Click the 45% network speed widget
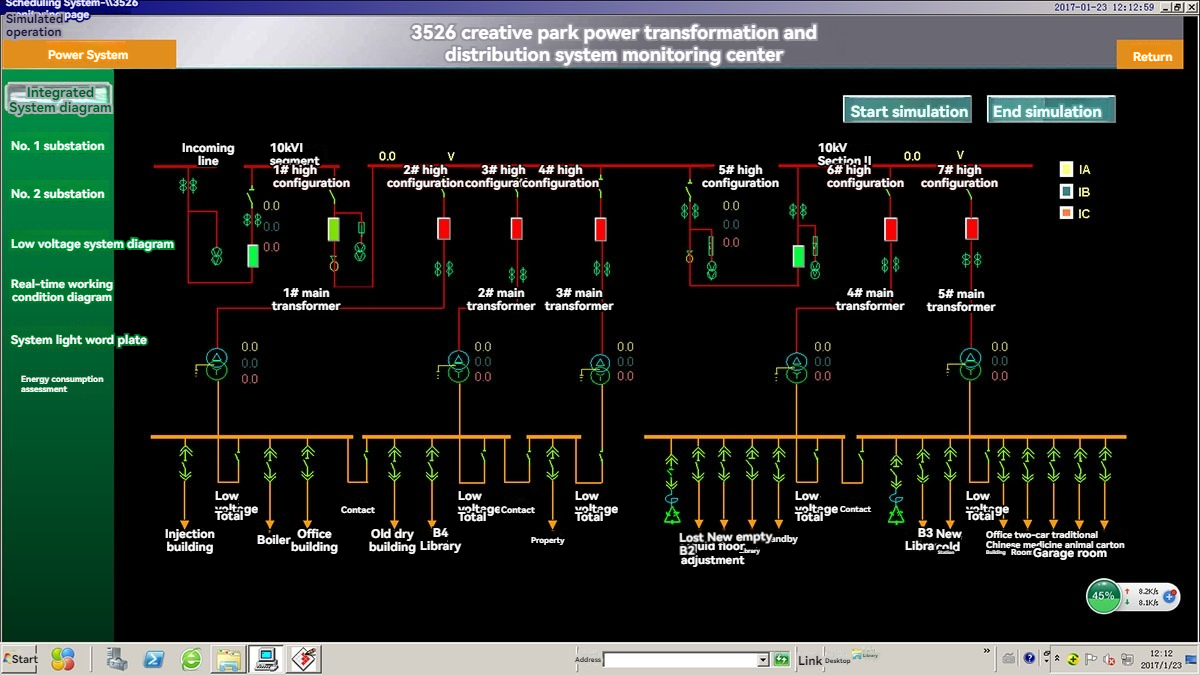 tap(1103, 596)
